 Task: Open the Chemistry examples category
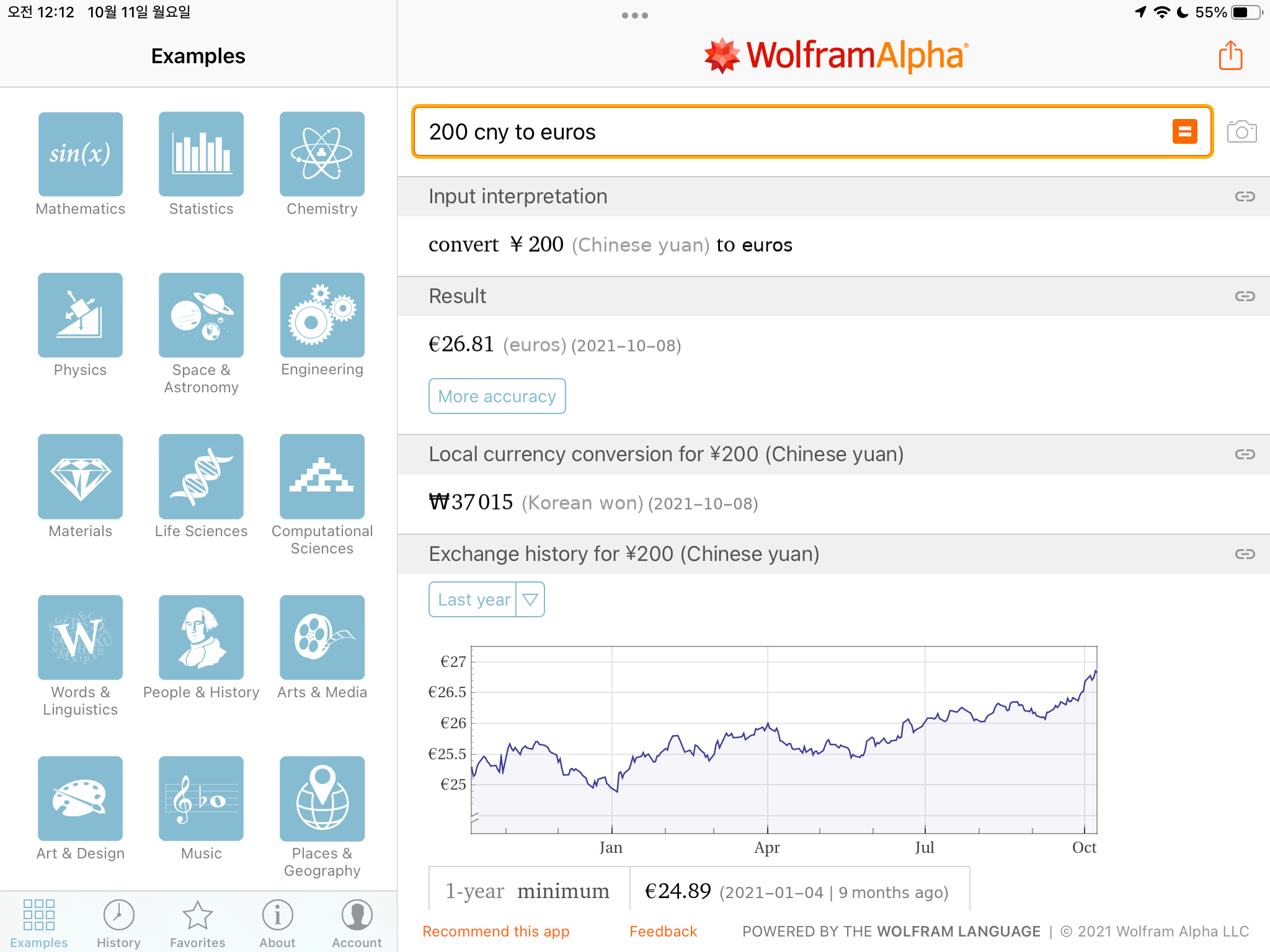click(322, 154)
